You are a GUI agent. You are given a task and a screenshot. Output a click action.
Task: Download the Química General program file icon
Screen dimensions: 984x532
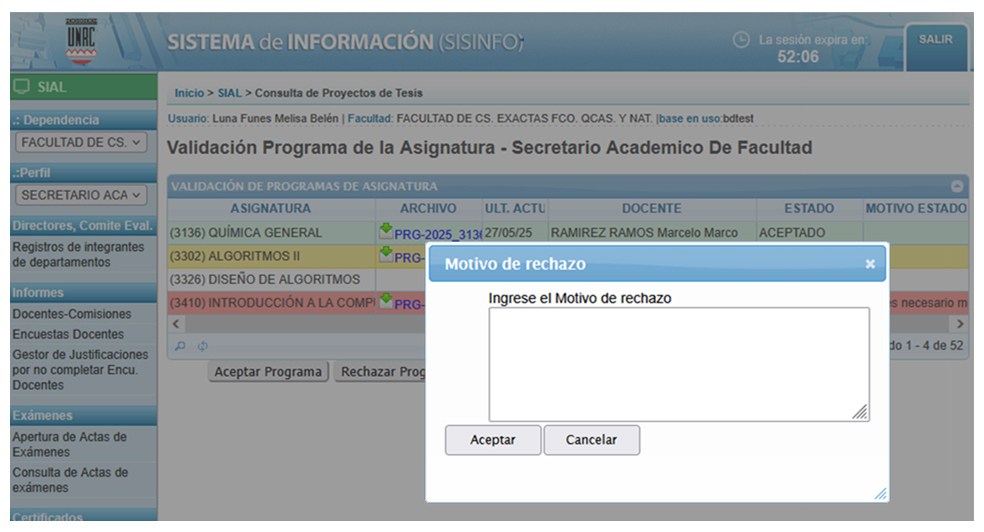click(386, 231)
